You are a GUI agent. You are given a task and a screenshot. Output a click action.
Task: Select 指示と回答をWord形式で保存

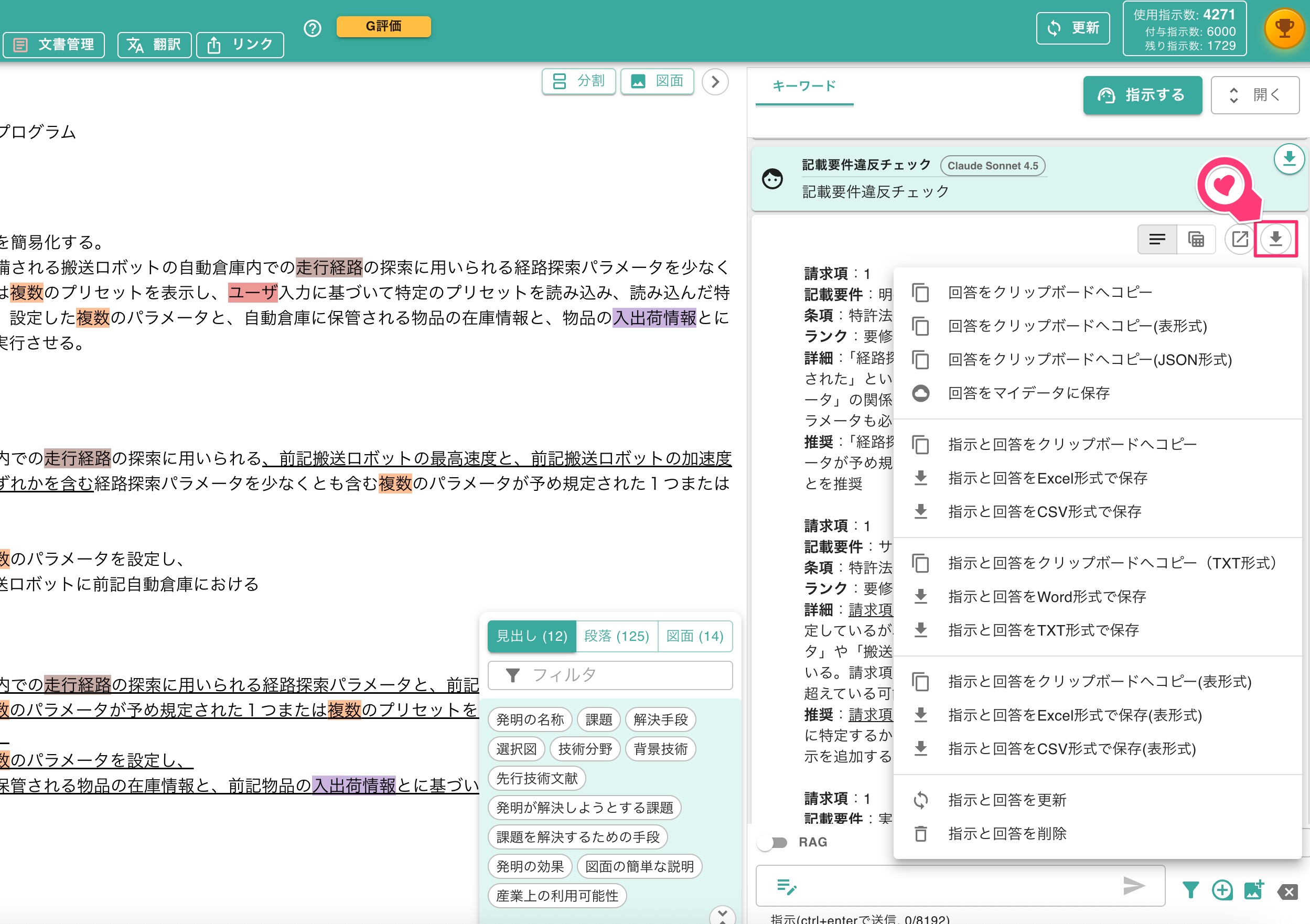[1097, 597]
